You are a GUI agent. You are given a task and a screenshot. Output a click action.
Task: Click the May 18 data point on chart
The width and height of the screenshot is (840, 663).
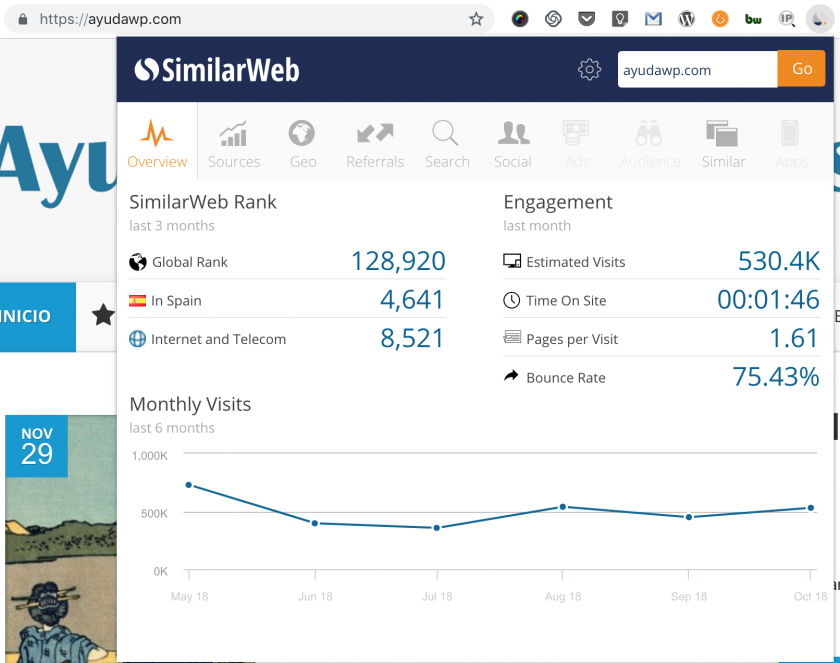[x=188, y=485]
